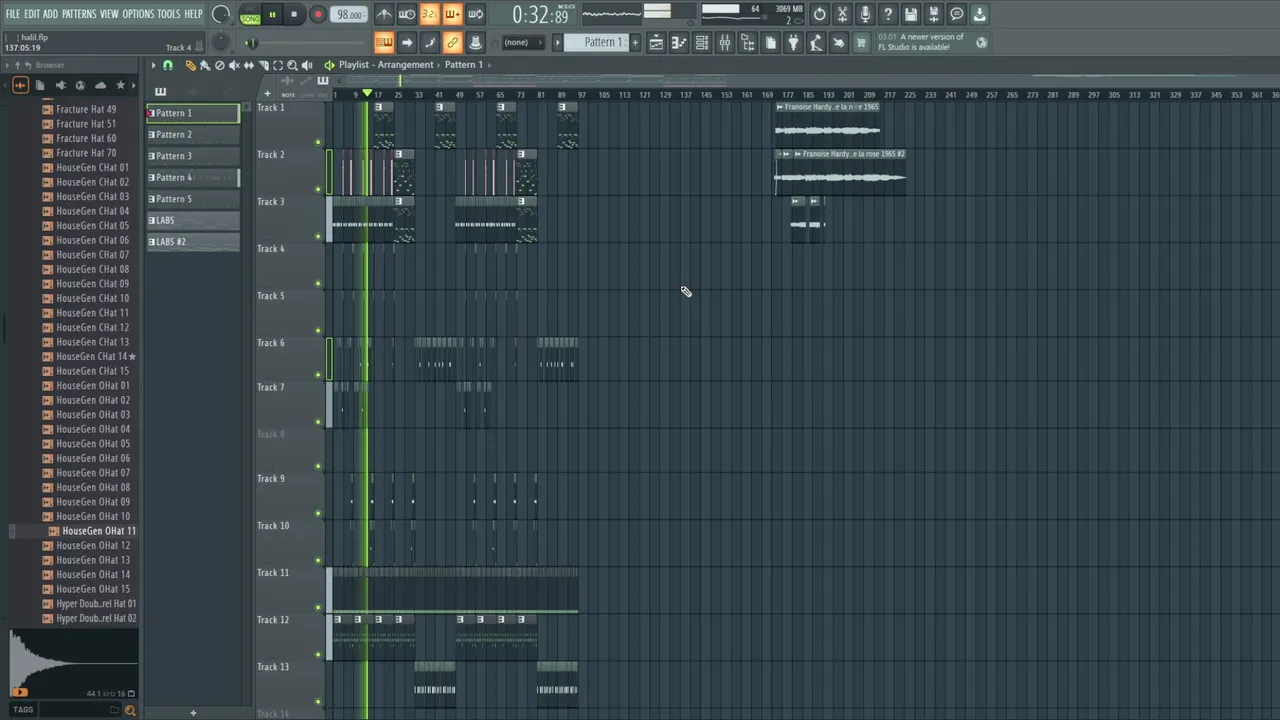Stop playback with the stop button
The height and width of the screenshot is (720, 1280).
point(294,14)
